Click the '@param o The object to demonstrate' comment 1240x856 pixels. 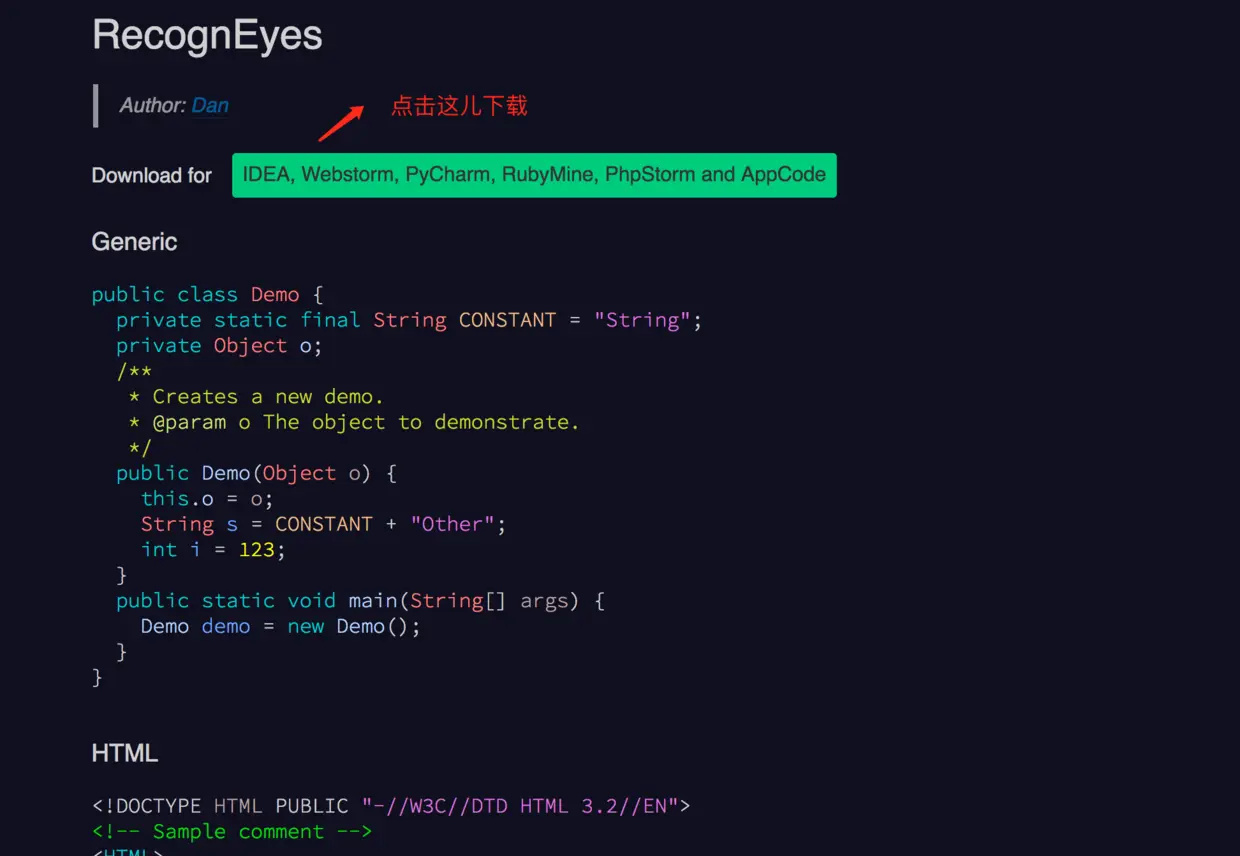click(354, 422)
